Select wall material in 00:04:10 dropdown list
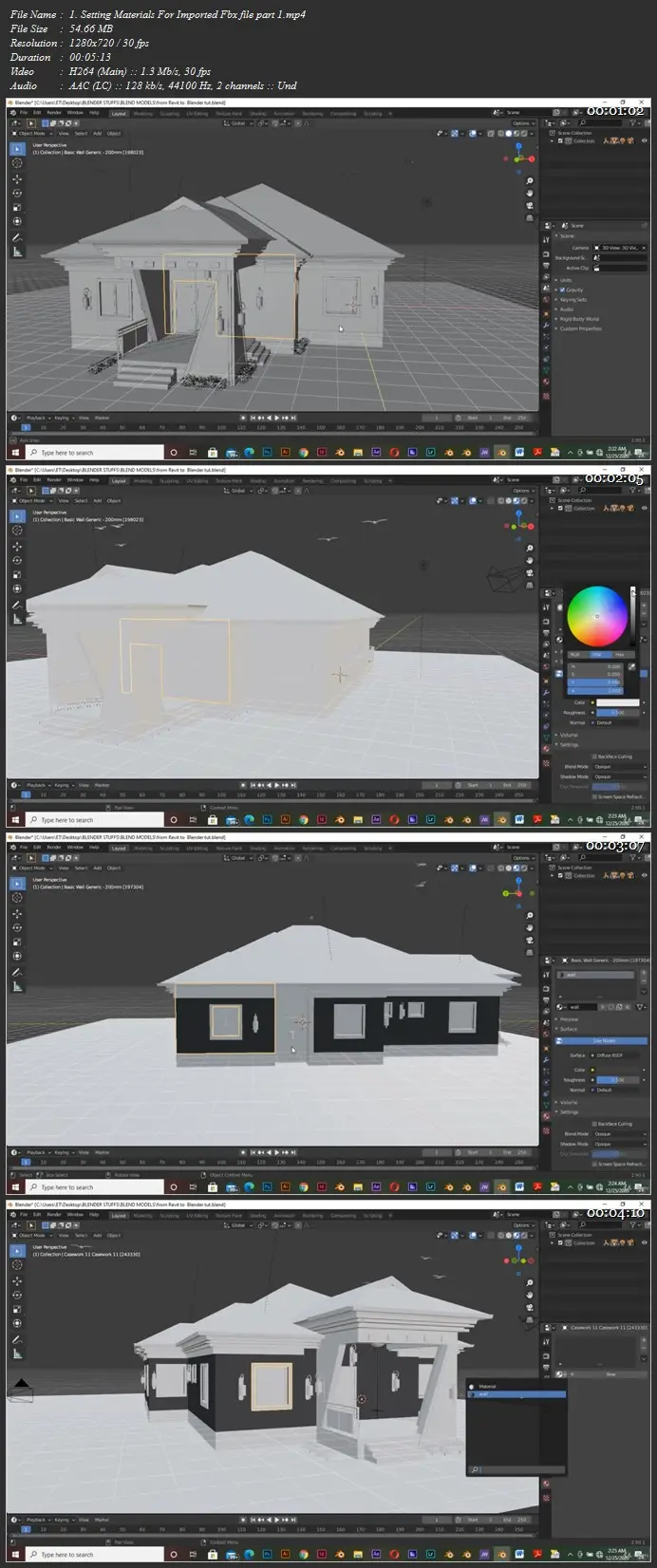 [x=516, y=1394]
